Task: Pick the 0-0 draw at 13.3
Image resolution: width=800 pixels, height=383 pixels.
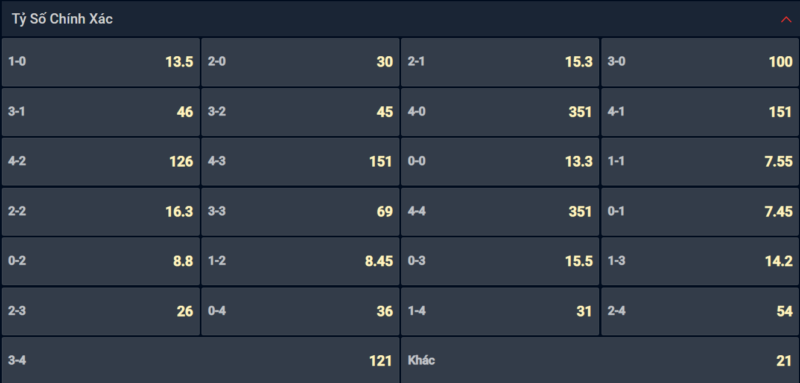Action: tap(500, 162)
